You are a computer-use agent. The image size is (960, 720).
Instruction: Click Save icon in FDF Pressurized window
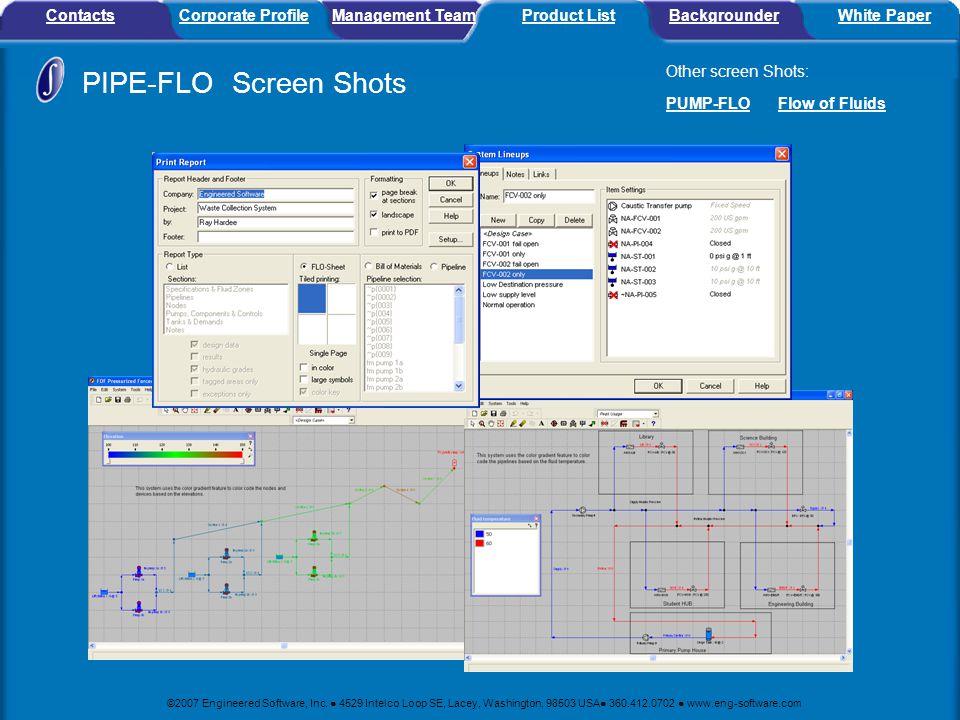[x=118, y=400]
